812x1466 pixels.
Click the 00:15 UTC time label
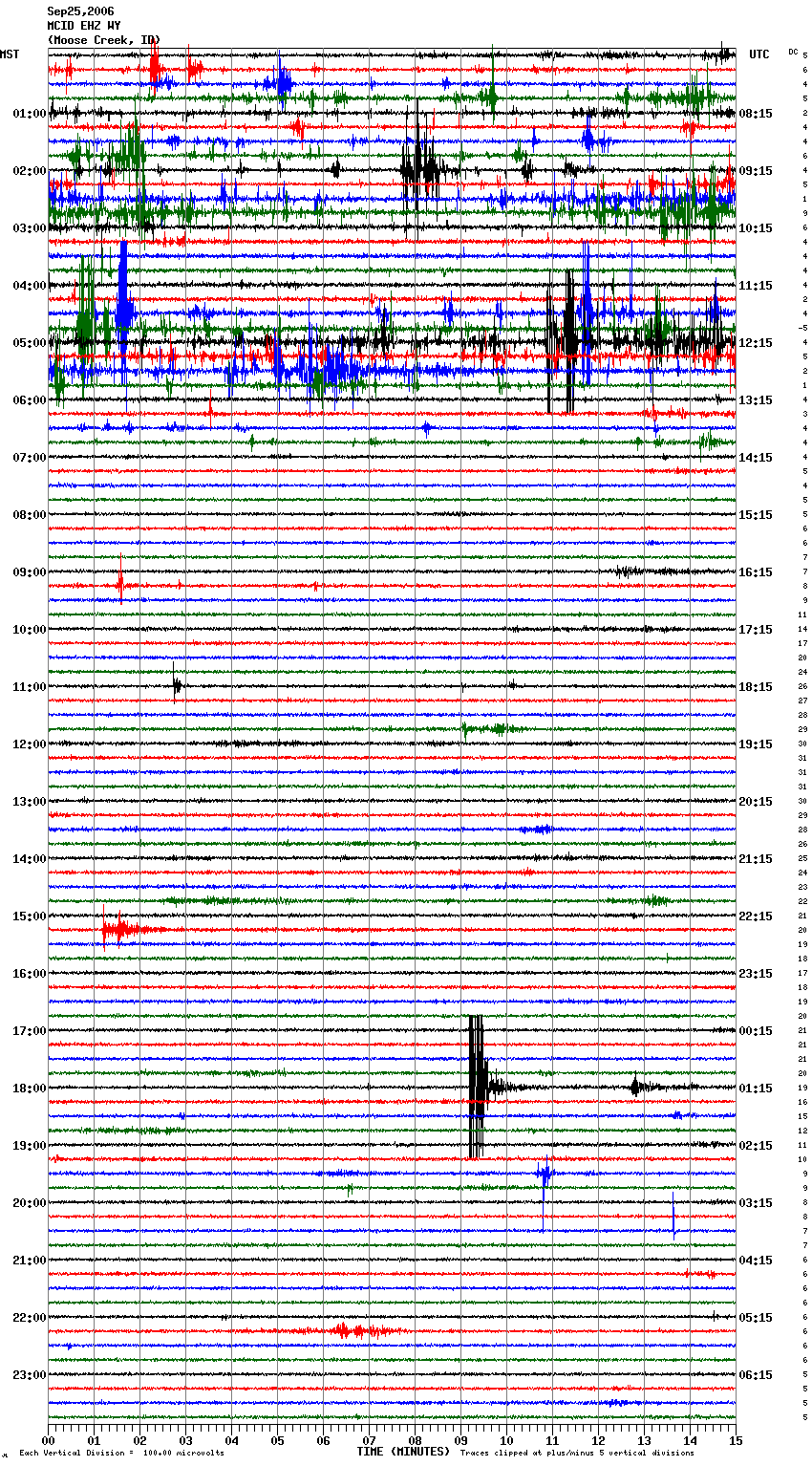756,1031
